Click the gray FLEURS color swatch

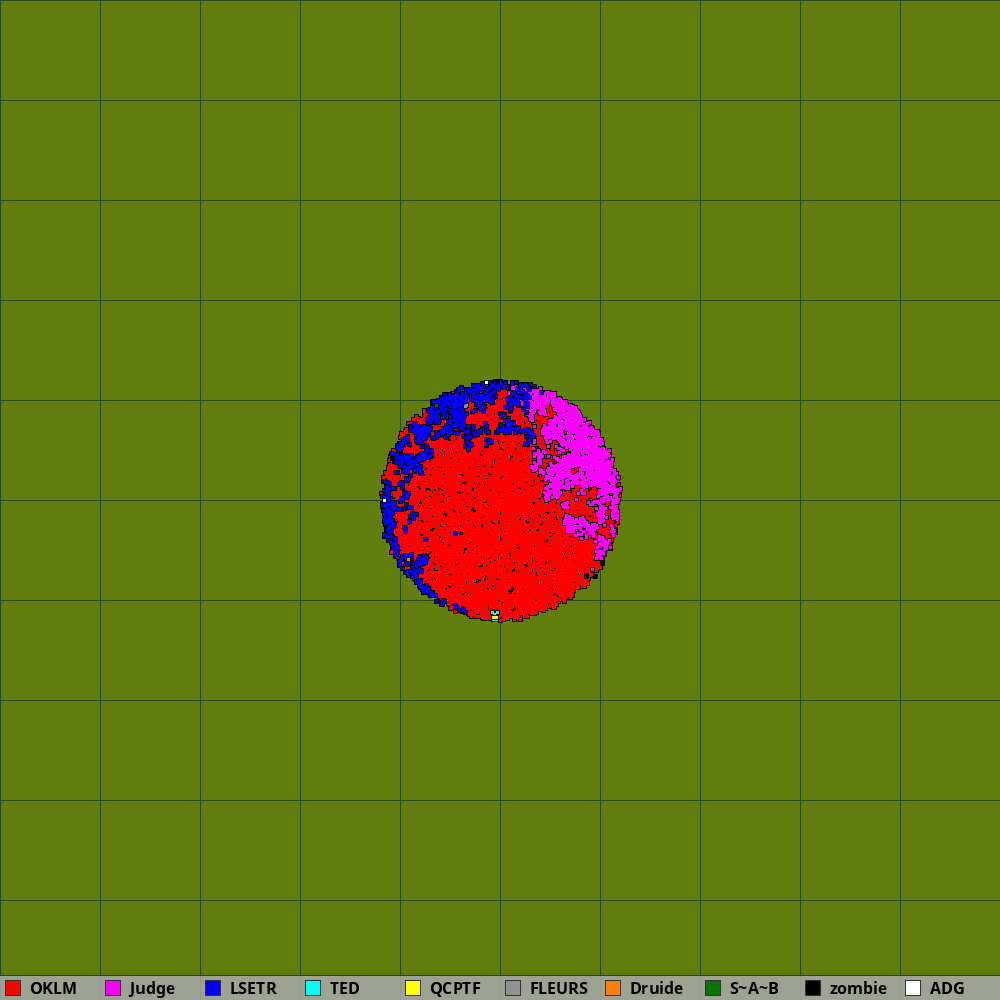pos(513,988)
